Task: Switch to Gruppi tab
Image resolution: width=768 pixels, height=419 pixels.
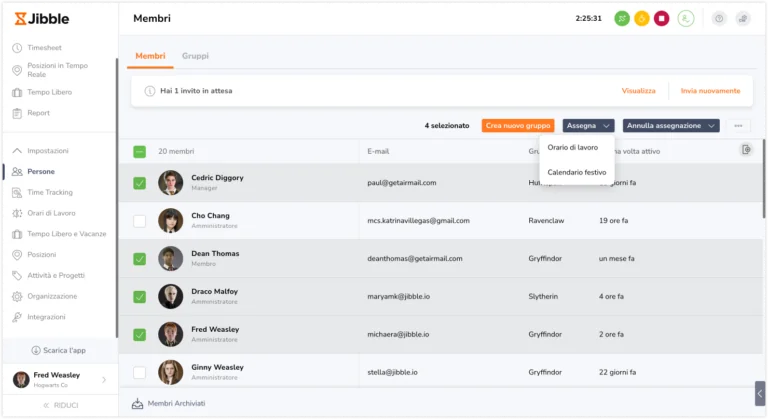Action: 195,56
